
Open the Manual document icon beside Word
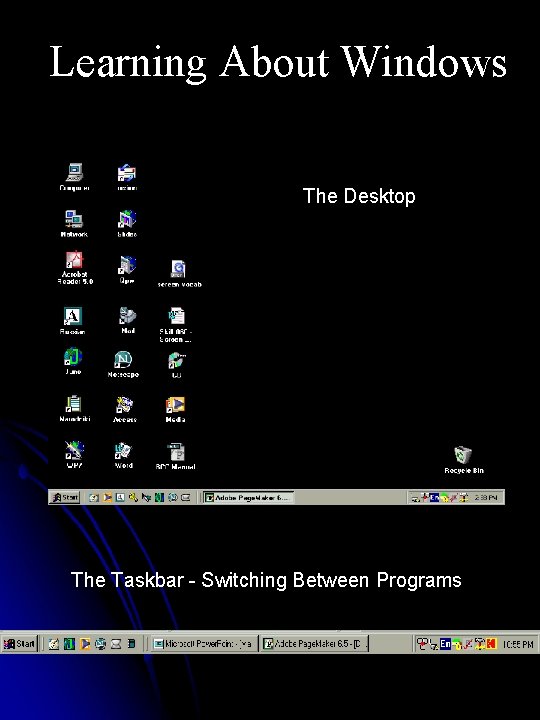click(x=175, y=456)
